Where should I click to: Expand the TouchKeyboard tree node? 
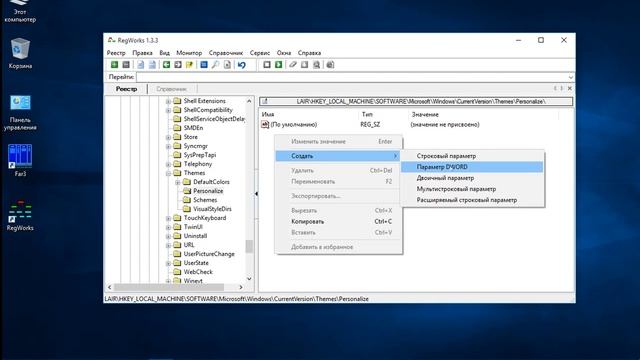(x=168, y=218)
